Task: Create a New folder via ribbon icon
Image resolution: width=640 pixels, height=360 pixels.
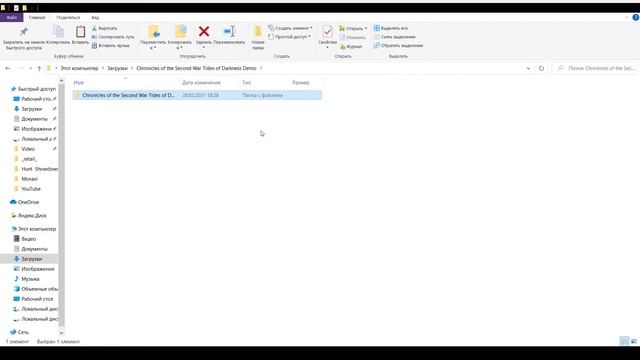Action: tap(258, 32)
